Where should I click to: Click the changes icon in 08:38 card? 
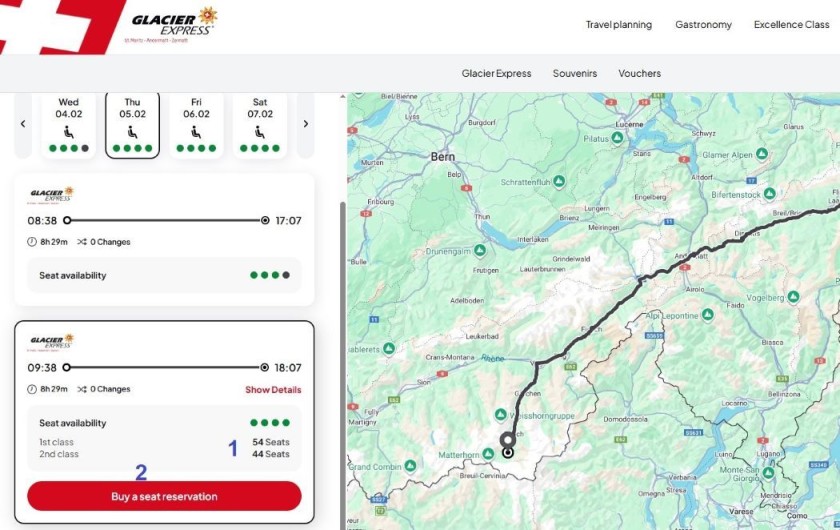[81, 242]
